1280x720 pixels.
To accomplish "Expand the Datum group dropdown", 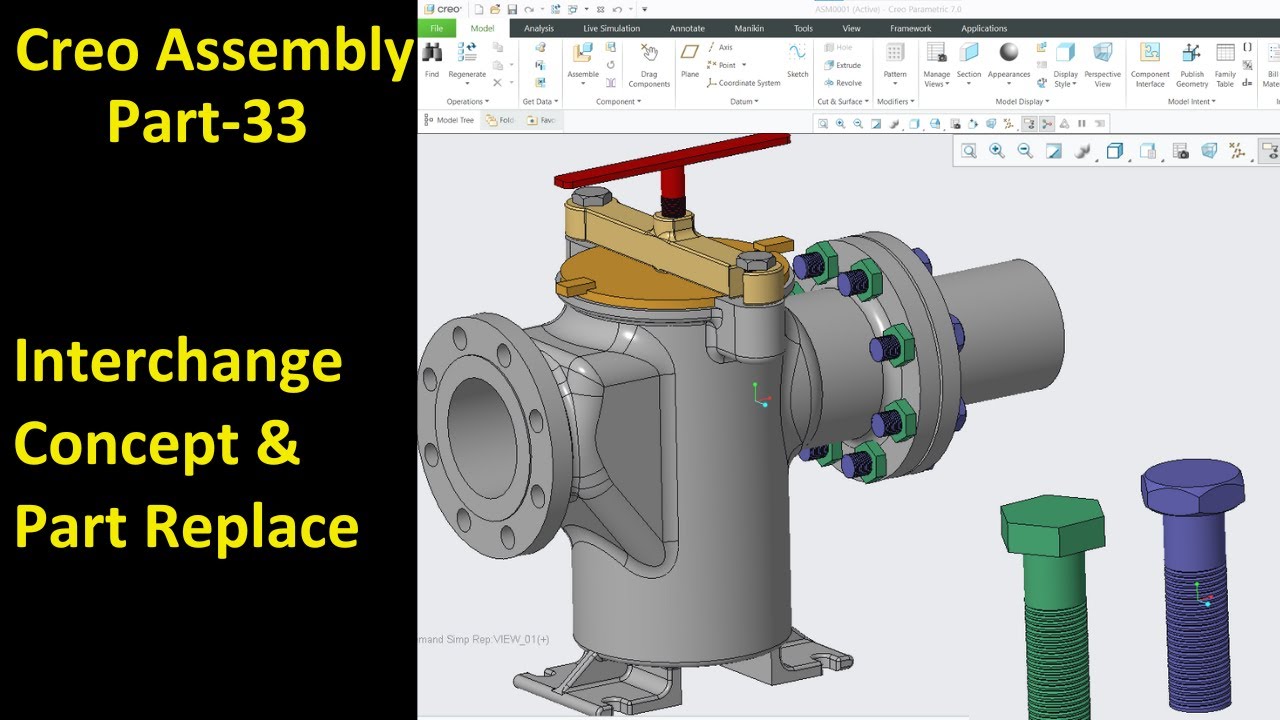I will click(744, 102).
